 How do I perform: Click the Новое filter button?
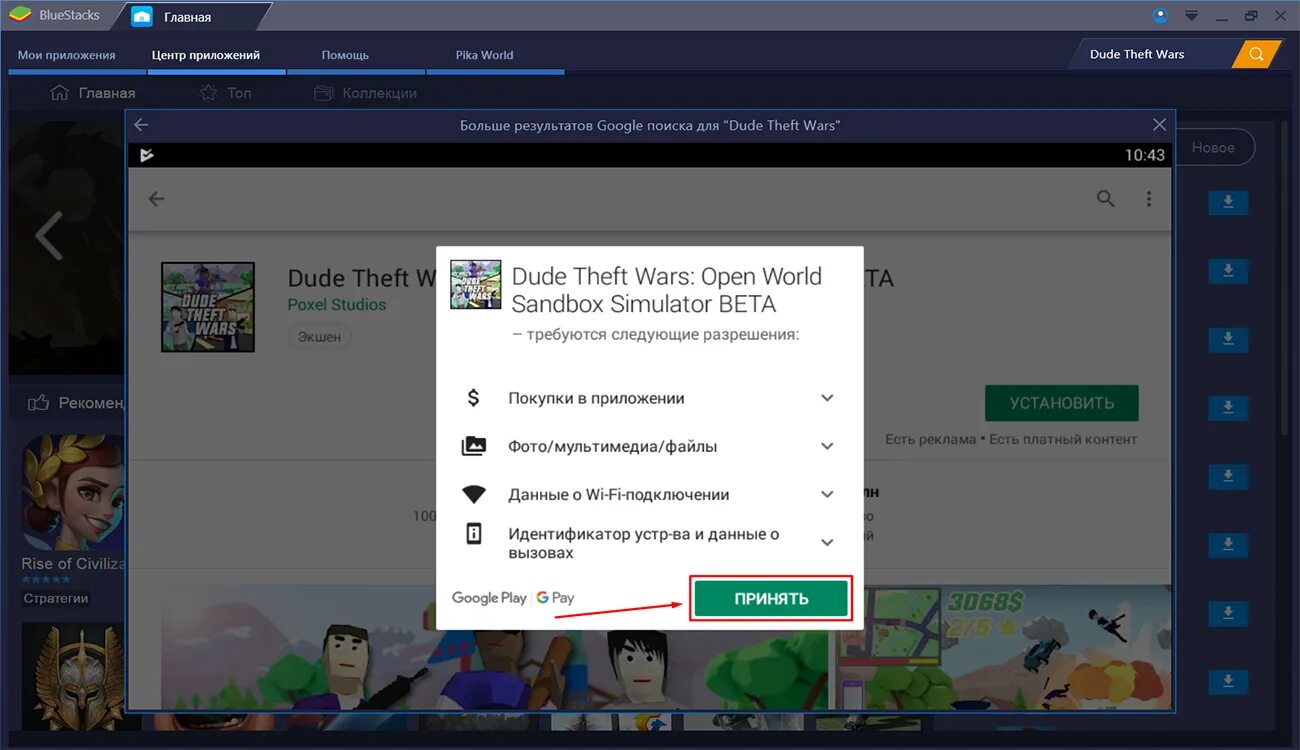(x=1214, y=147)
